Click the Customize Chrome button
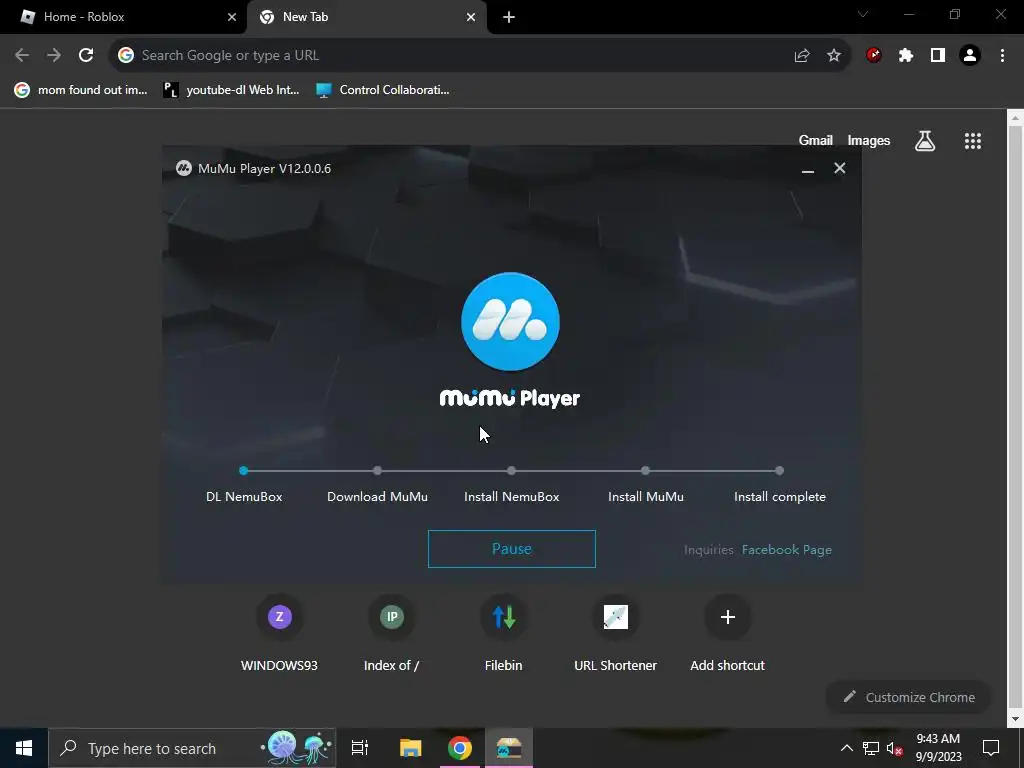The height and width of the screenshot is (768, 1024). [x=909, y=697]
